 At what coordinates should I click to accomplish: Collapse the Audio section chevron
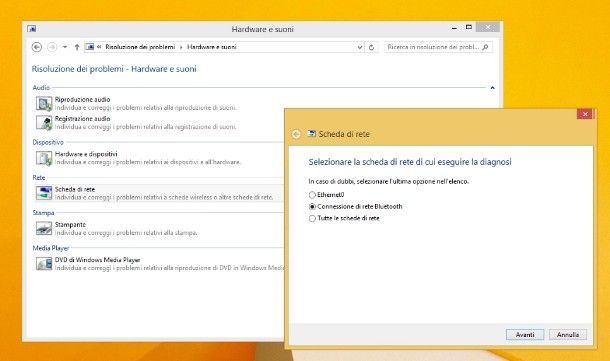(x=492, y=88)
